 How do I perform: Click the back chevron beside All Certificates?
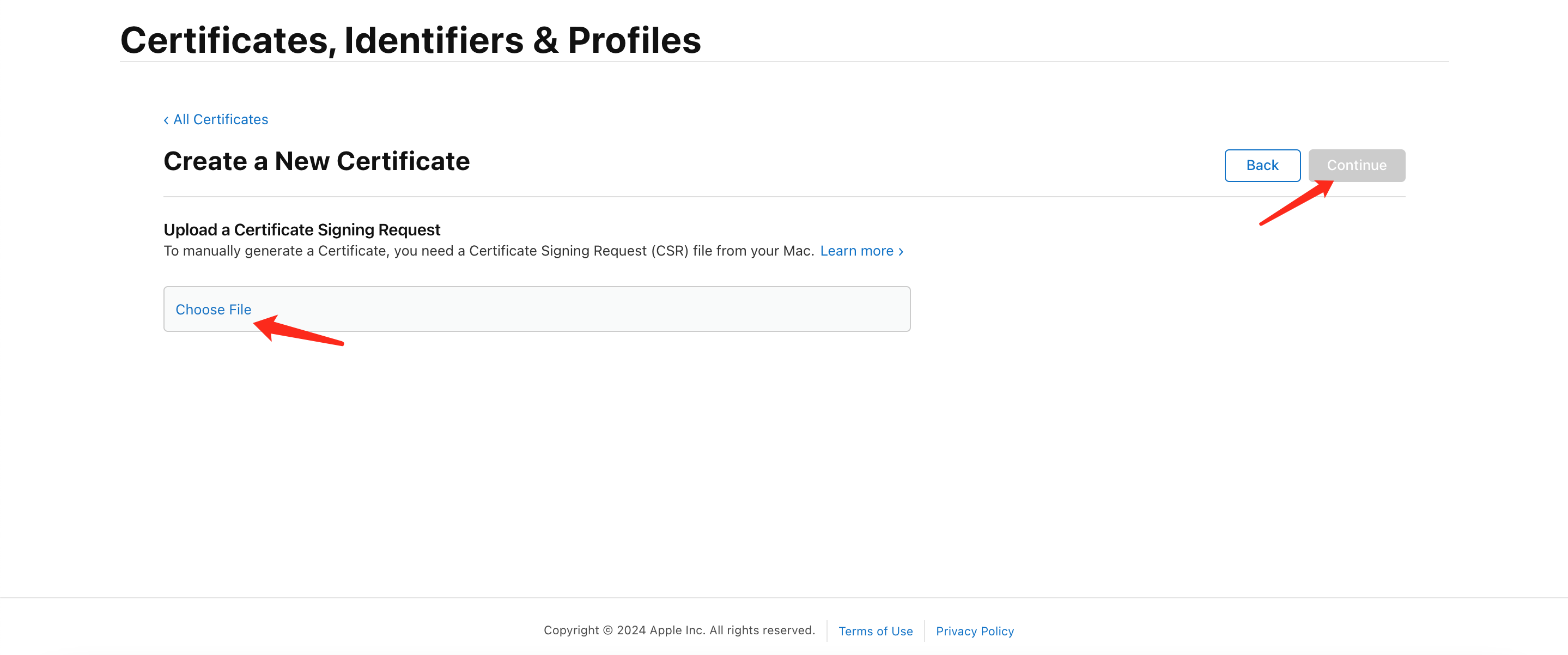(166, 120)
